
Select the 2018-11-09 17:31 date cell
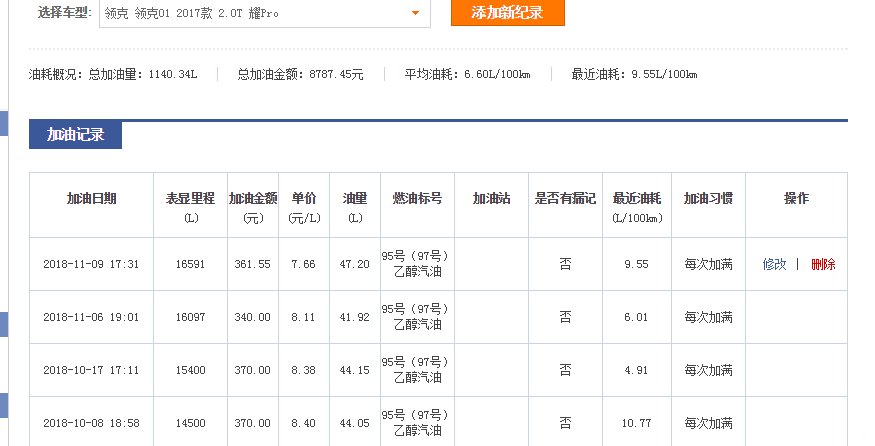click(x=91, y=264)
